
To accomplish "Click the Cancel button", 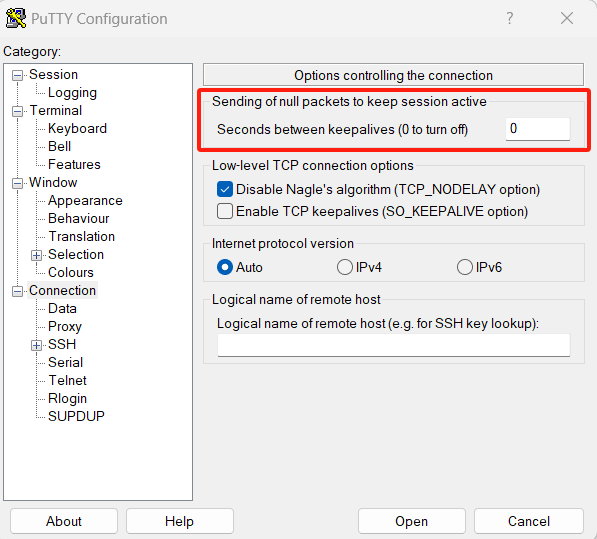I will pyautogui.click(x=529, y=521).
